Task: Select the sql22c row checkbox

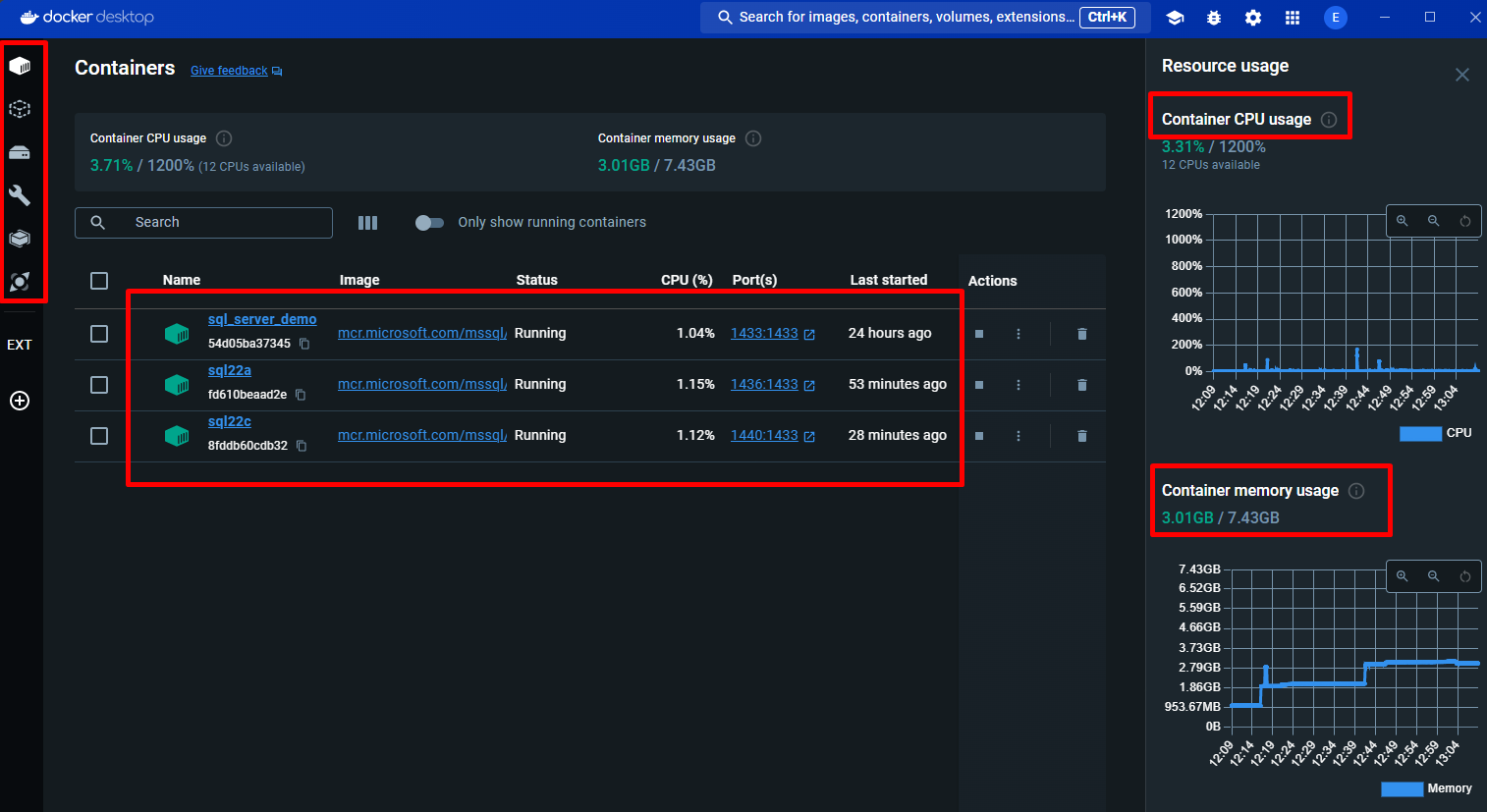Action: click(99, 436)
